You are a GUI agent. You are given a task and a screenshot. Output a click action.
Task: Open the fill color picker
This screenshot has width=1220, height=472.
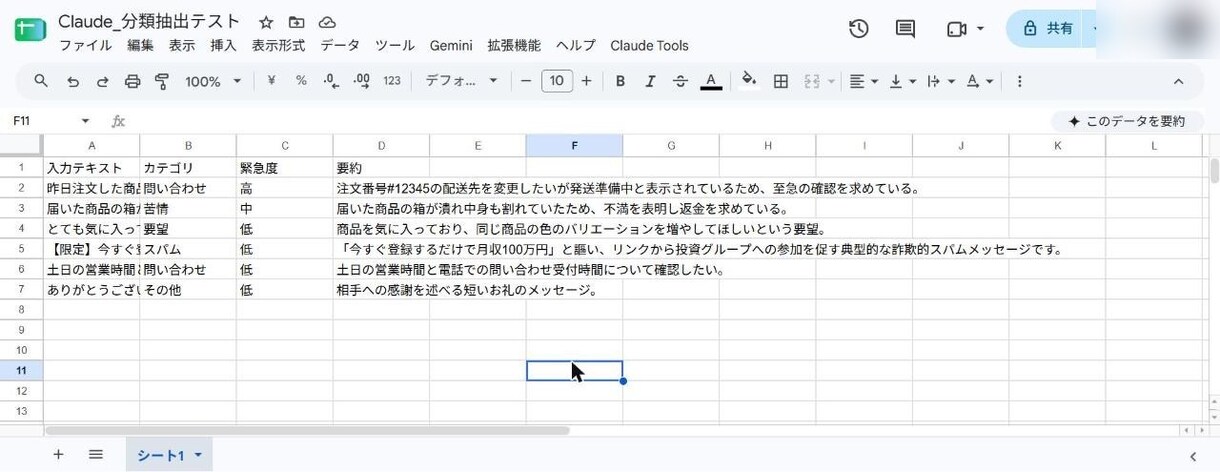tap(749, 81)
